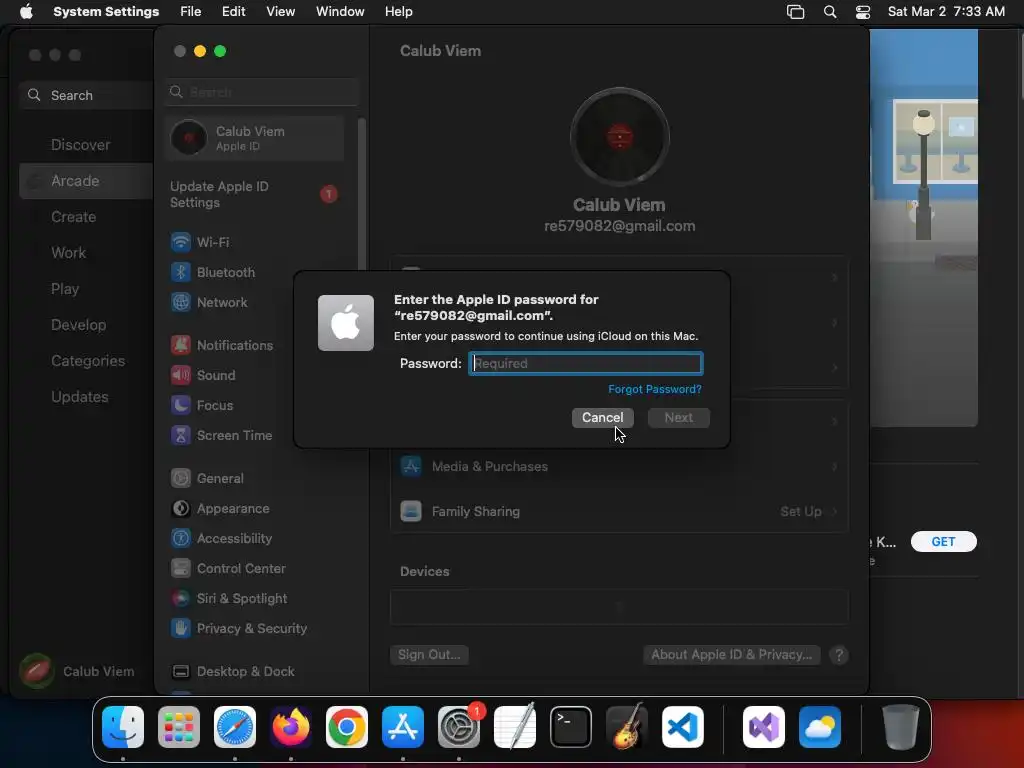The height and width of the screenshot is (768, 1024).
Task: Open Weather app from the Dock
Action: (x=820, y=727)
